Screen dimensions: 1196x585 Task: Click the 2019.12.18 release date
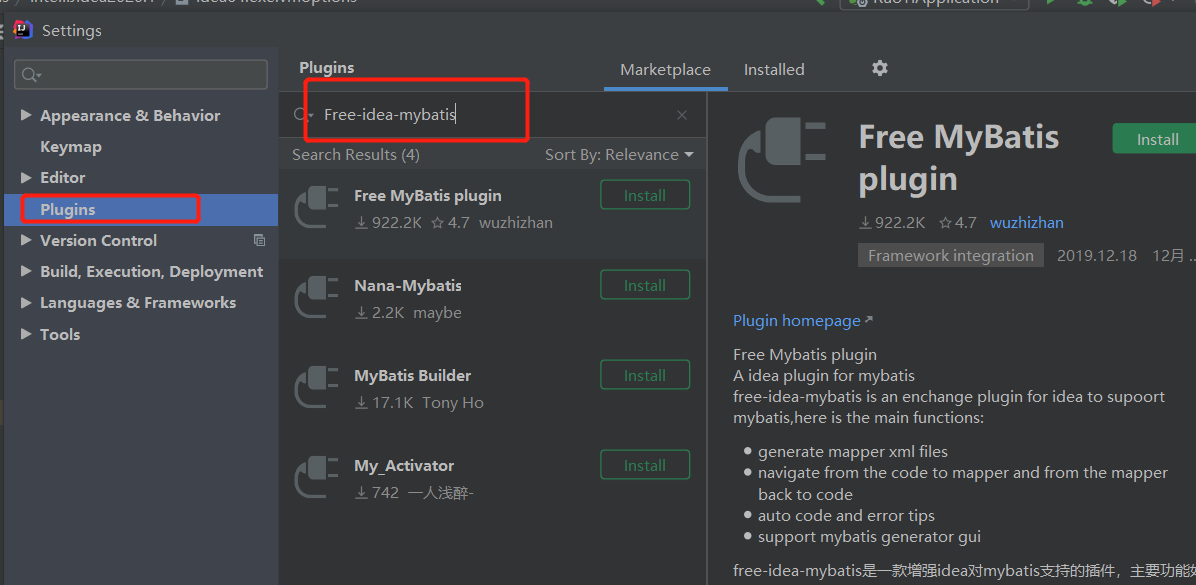coord(1097,256)
